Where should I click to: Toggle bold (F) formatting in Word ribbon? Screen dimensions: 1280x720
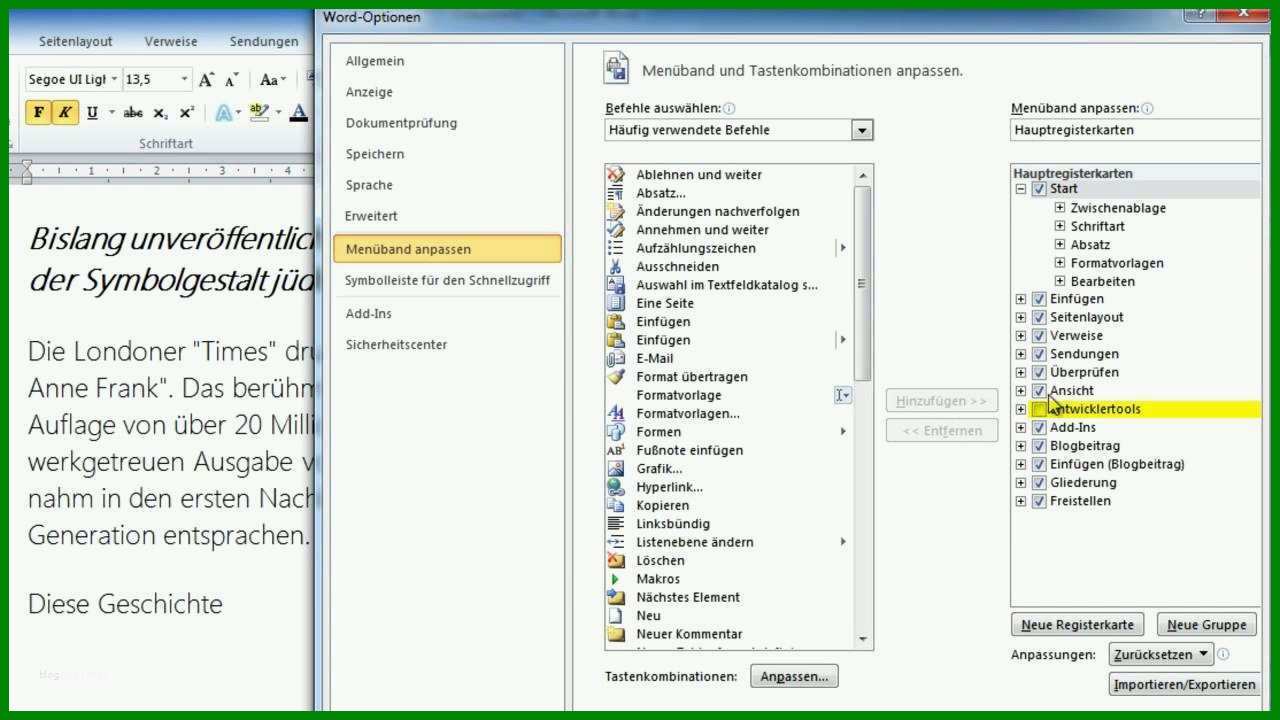coord(38,112)
